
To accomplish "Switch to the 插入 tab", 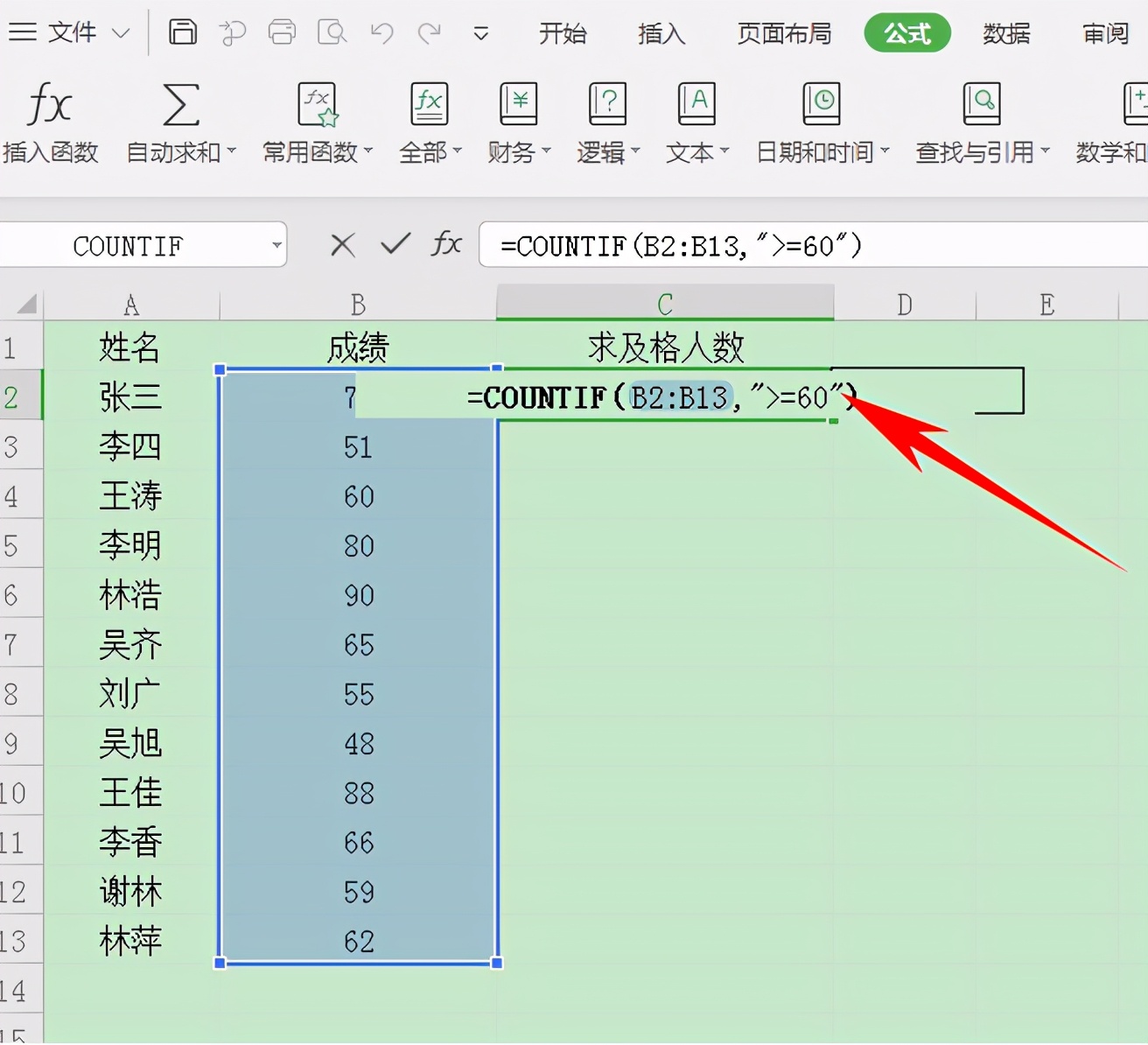I will tap(661, 33).
